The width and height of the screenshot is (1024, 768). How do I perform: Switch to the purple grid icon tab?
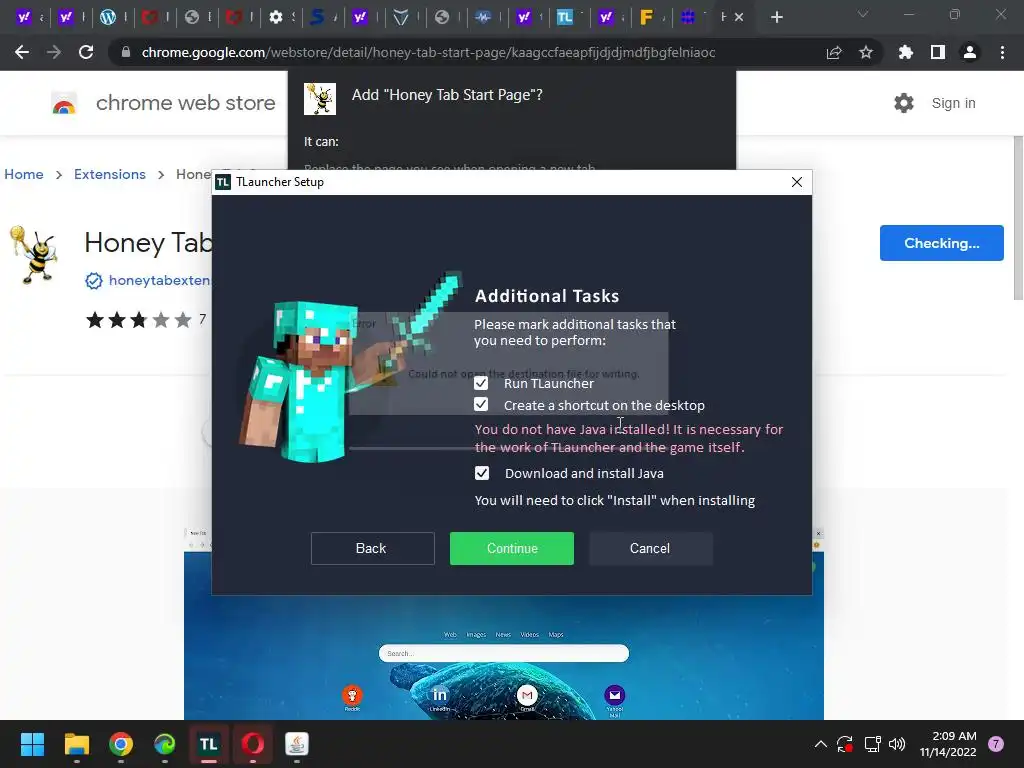[688, 18]
